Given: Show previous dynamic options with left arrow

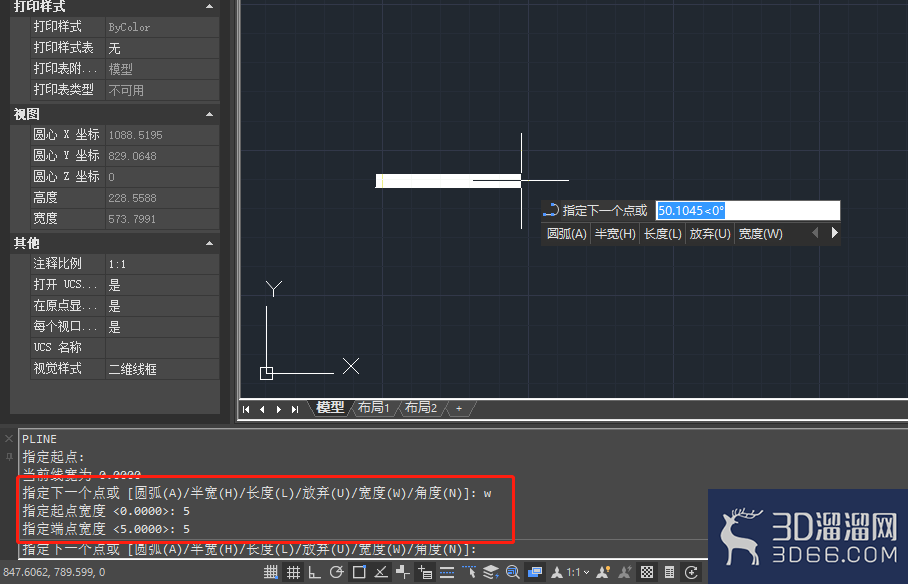Looking at the screenshot, I should 815,233.
